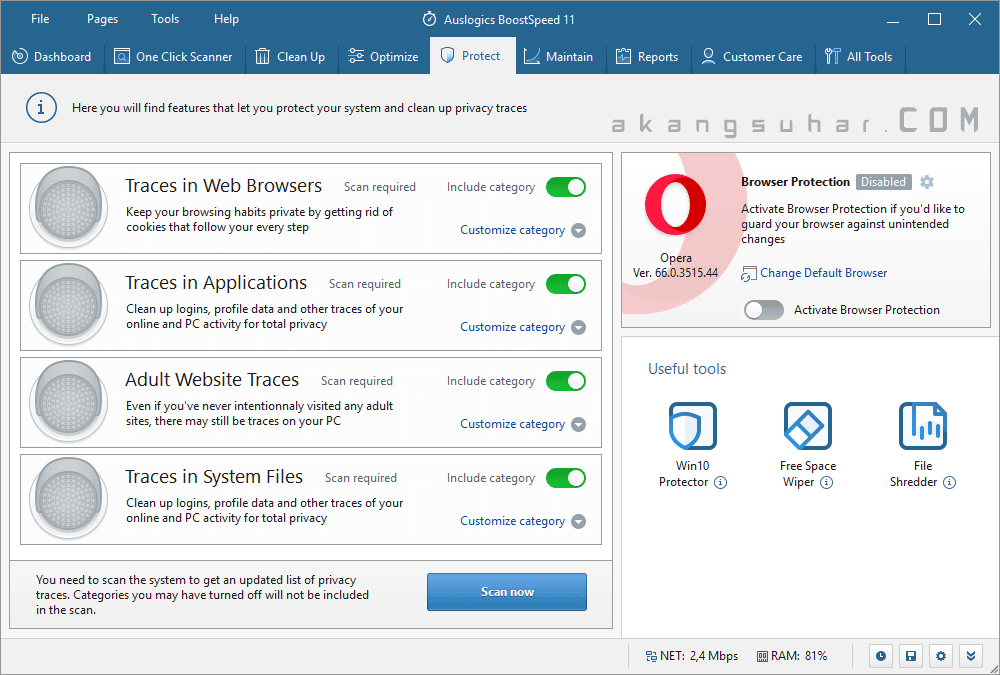Click the info icon beside Win10 Protector
This screenshot has width=1000, height=675.
(x=720, y=482)
